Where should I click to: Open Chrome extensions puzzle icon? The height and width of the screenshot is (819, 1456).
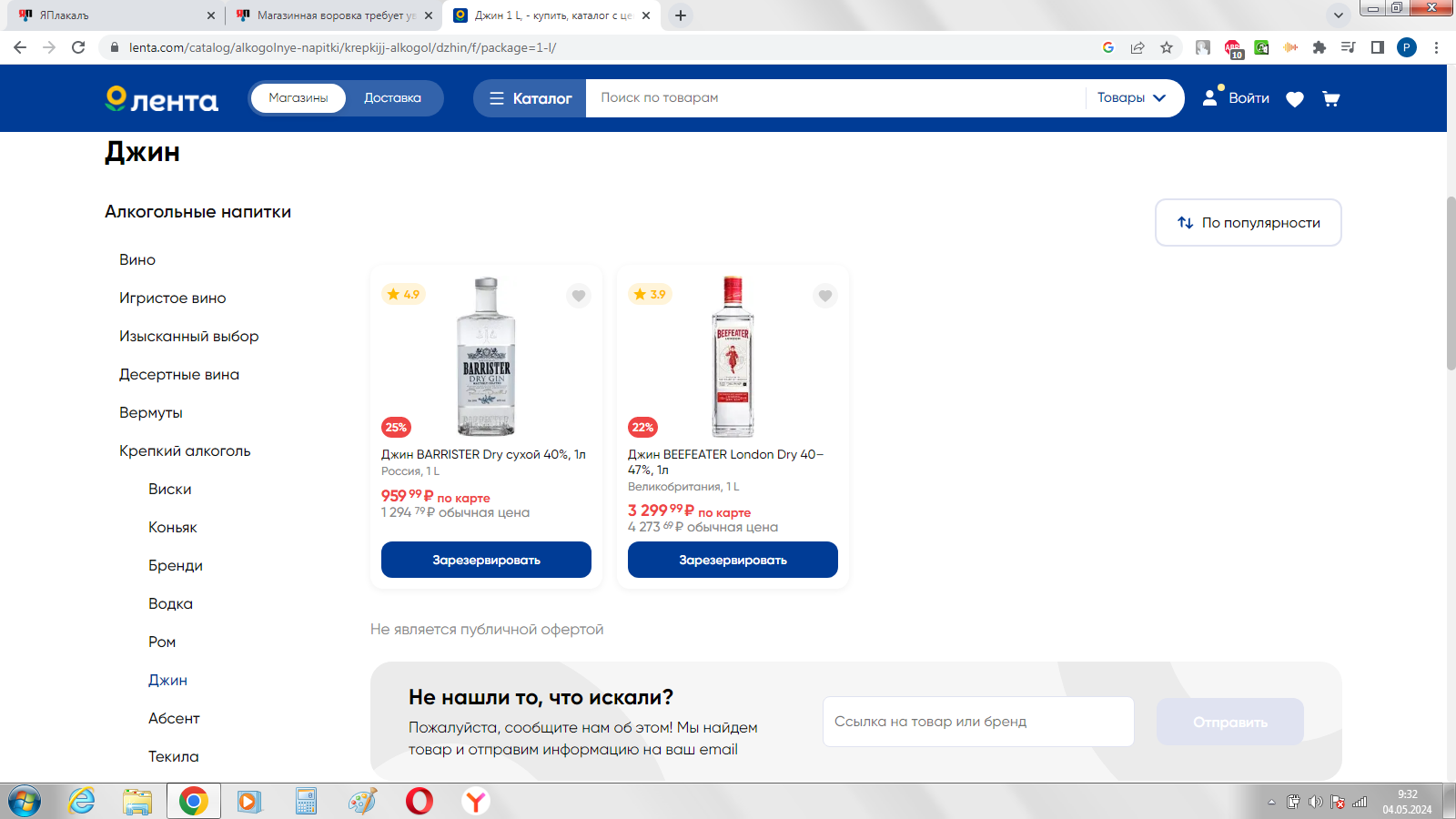point(1319,47)
